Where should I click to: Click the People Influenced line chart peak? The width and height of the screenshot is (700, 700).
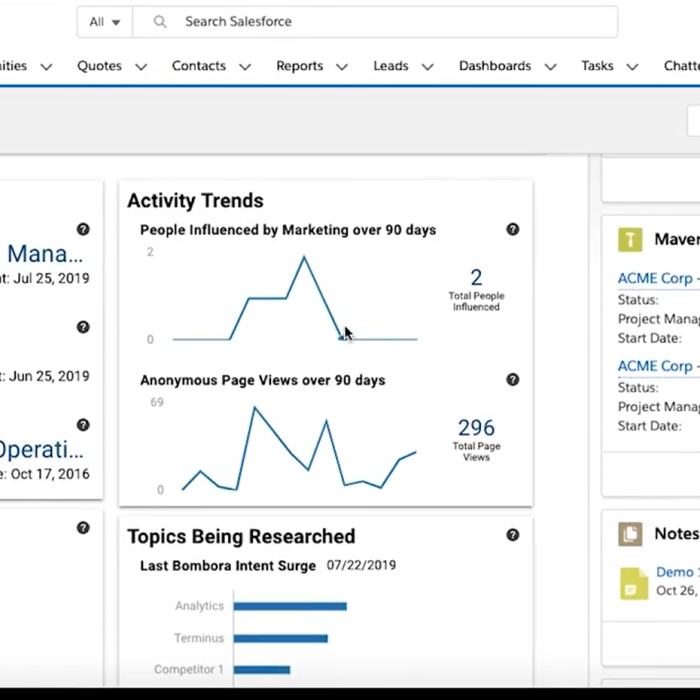click(x=304, y=257)
